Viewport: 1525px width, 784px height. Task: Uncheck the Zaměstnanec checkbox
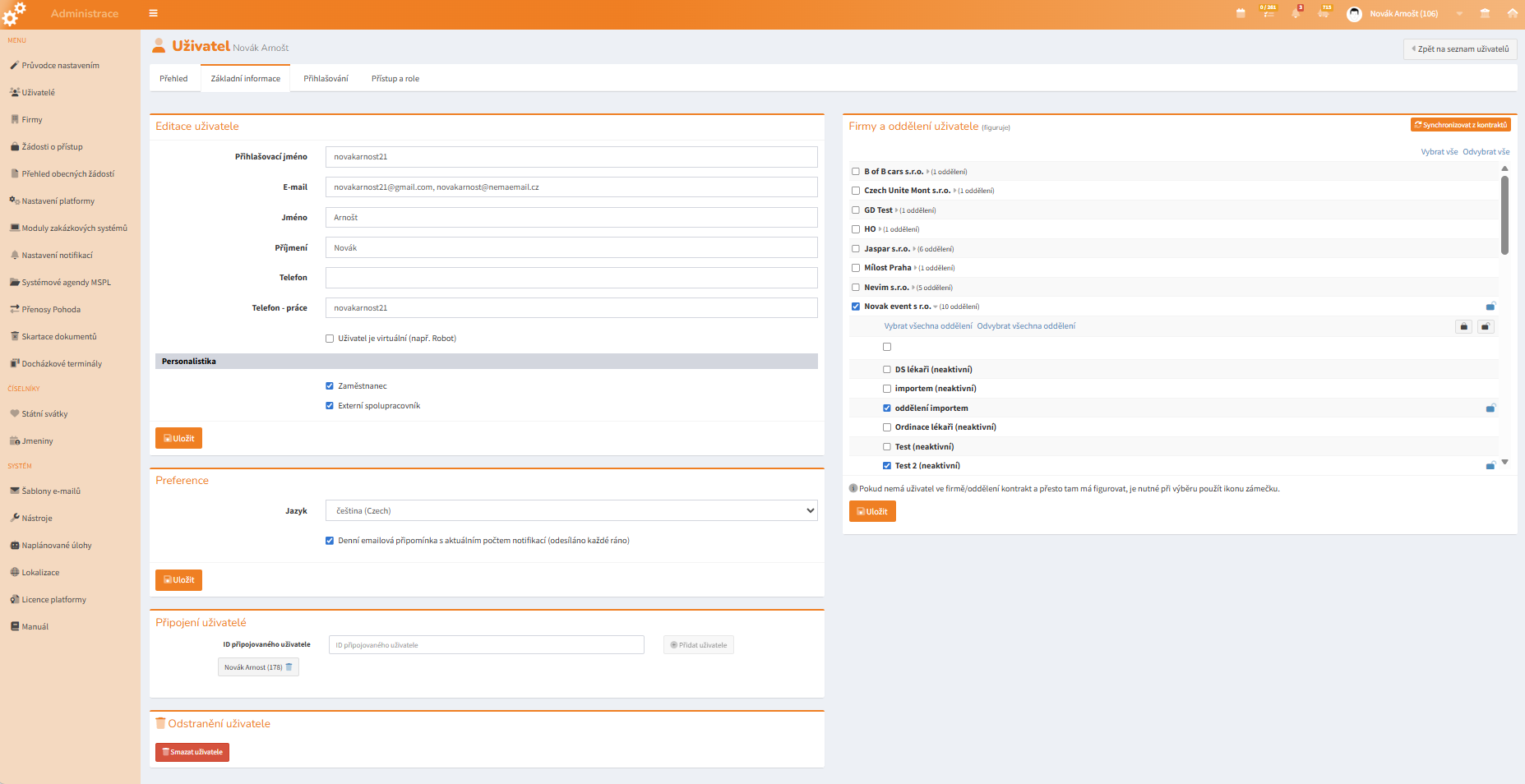[330, 386]
